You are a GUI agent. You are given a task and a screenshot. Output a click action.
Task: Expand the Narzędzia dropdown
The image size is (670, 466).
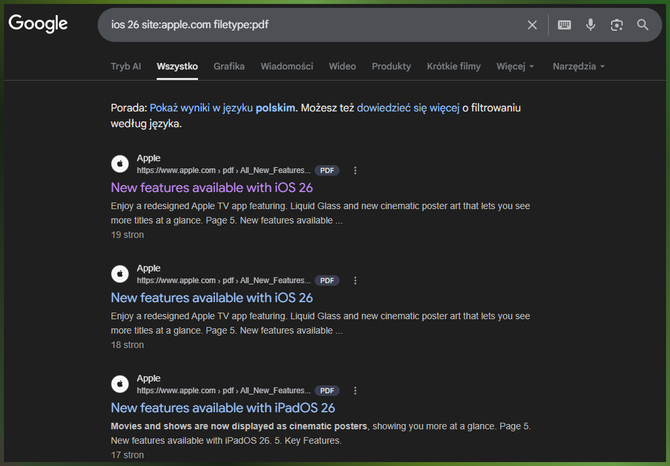579,66
